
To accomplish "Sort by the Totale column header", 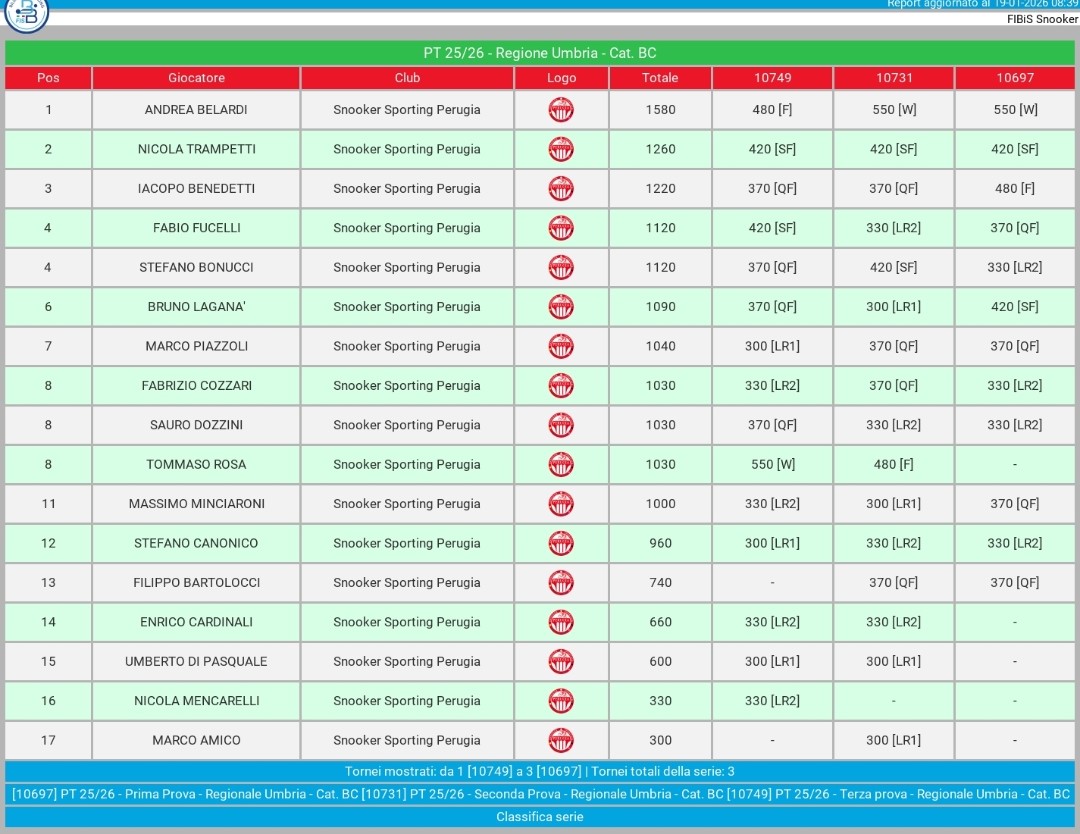I will tap(660, 78).
